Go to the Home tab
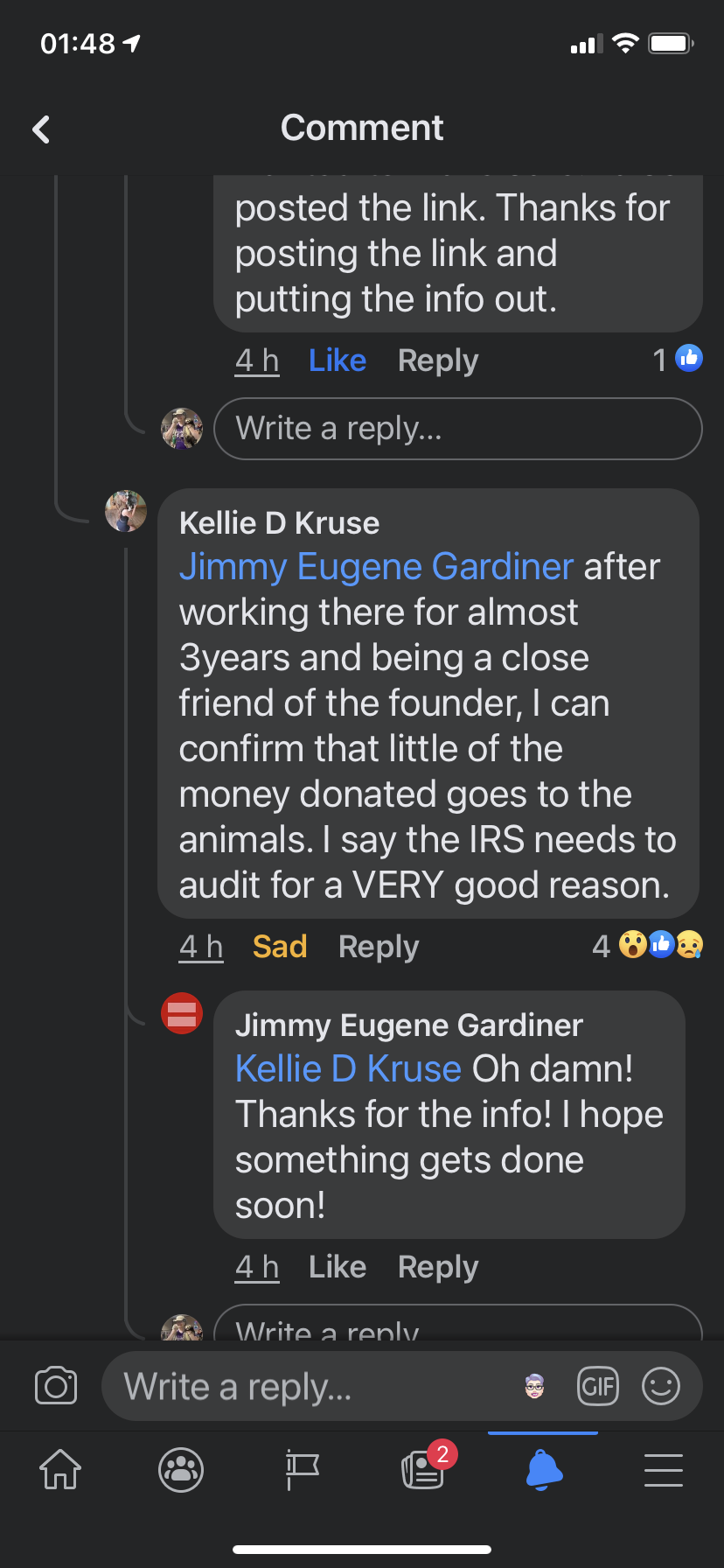This screenshot has height=1568, width=724. (60, 1469)
